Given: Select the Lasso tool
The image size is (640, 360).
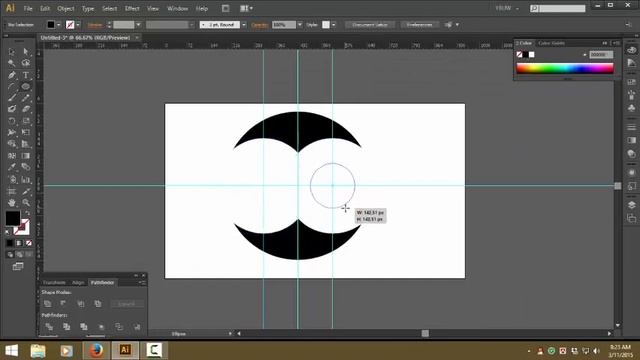Looking at the screenshot, I should click(26, 63).
